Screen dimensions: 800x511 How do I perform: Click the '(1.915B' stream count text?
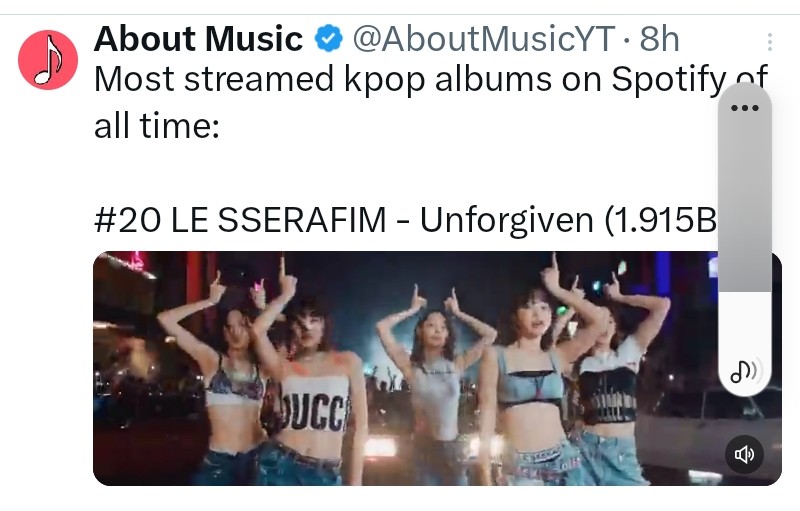pos(661,220)
